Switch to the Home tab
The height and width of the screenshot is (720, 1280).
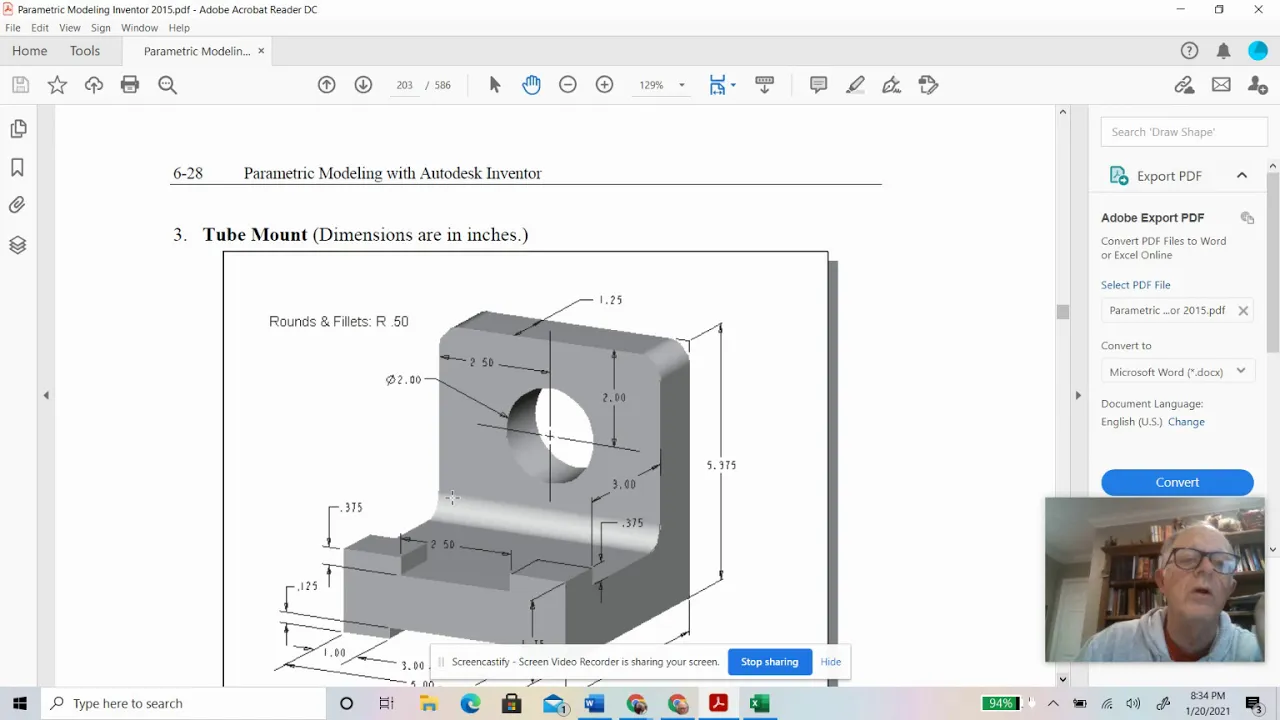30,51
